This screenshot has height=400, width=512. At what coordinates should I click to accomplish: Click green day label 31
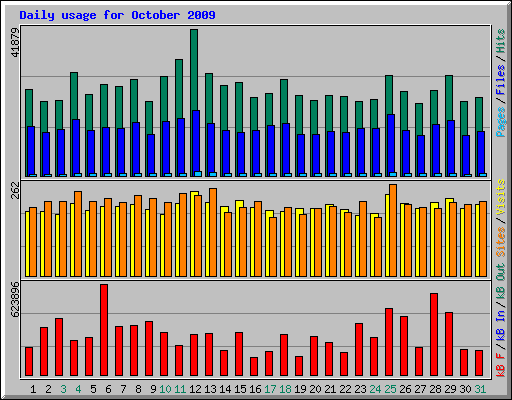tap(480, 389)
